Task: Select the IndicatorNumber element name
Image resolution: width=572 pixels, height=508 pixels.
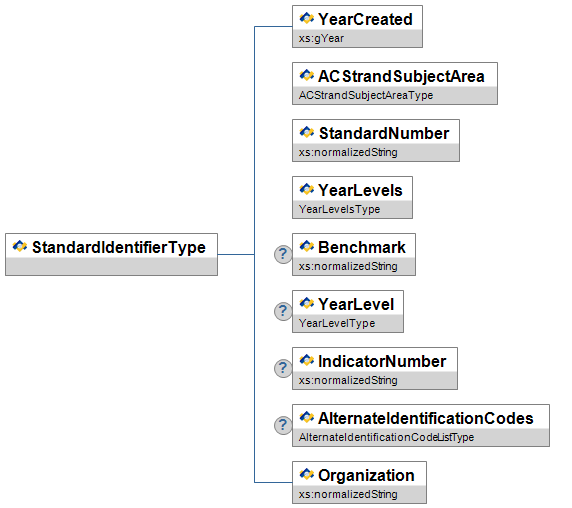Action: pyautogui.click(x=382, y=361)
